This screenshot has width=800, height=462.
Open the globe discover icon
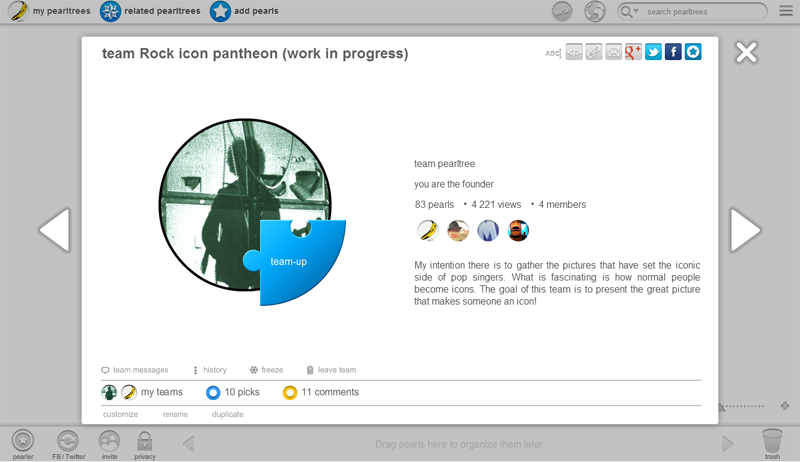tap(595, 11)
